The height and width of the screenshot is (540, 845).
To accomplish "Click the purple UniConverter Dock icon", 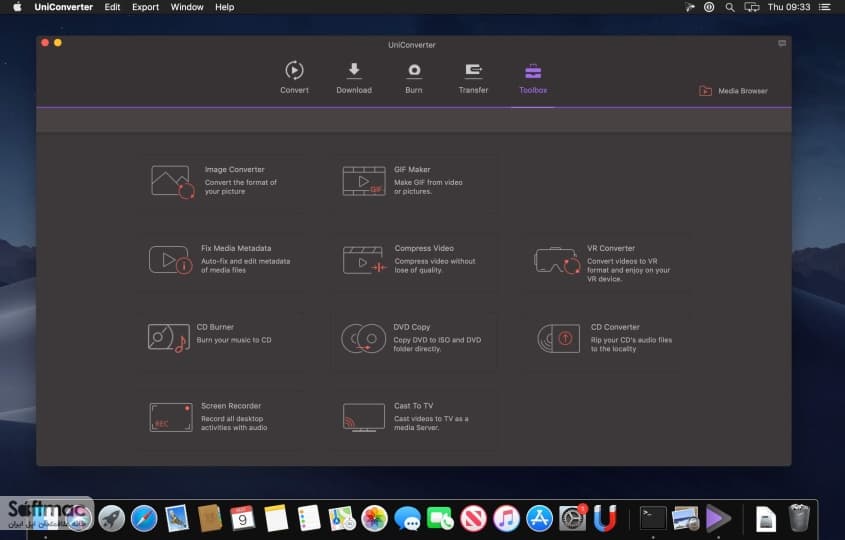I will tap(718, 519).
